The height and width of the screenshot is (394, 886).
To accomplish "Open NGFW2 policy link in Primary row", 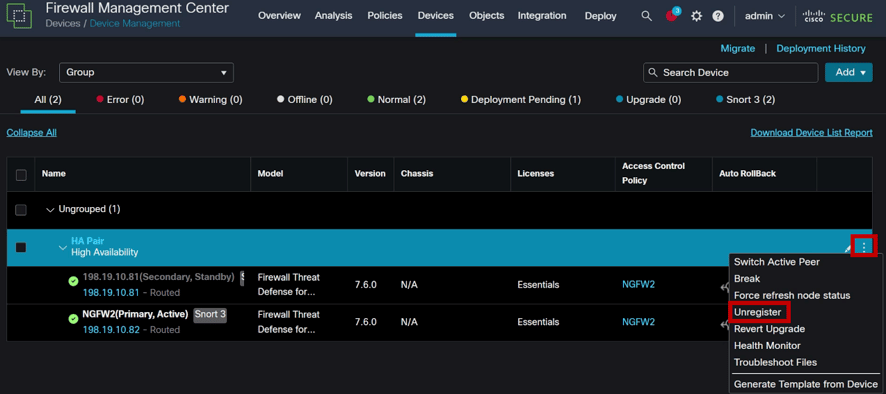I will (x=638, y=322).
